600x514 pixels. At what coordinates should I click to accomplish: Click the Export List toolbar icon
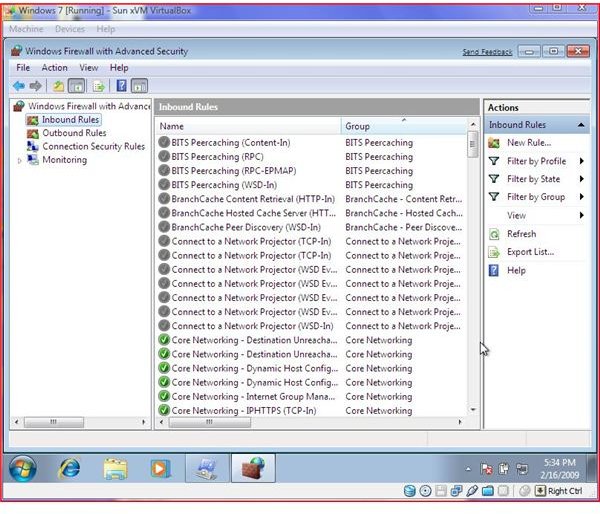(x=98, y=86)
